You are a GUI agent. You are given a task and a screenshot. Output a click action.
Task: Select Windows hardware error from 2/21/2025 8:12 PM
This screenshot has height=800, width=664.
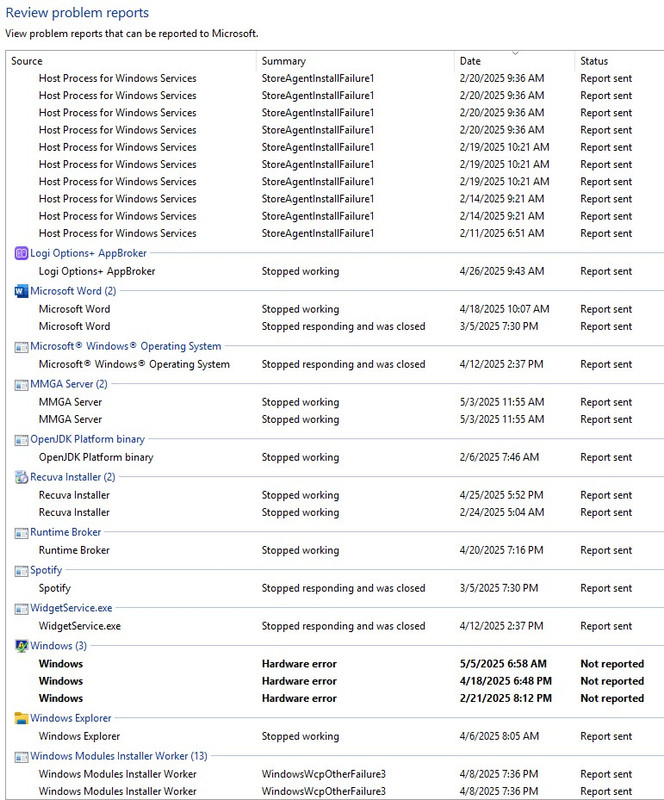(335, 698)
